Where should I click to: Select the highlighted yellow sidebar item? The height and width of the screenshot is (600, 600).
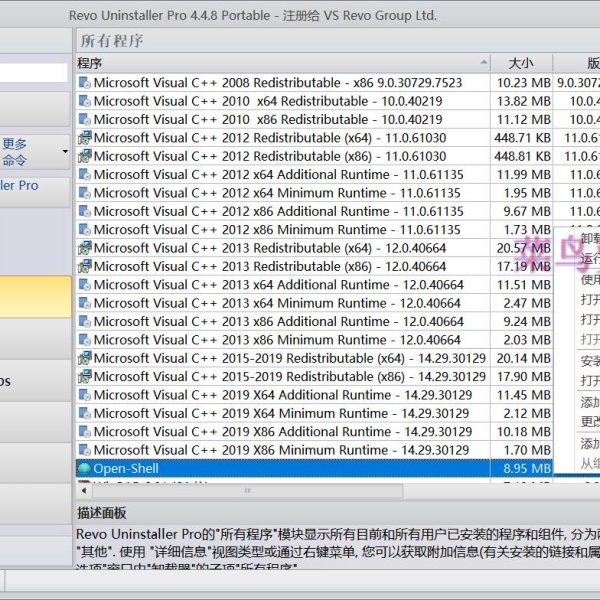pos(36,297)
